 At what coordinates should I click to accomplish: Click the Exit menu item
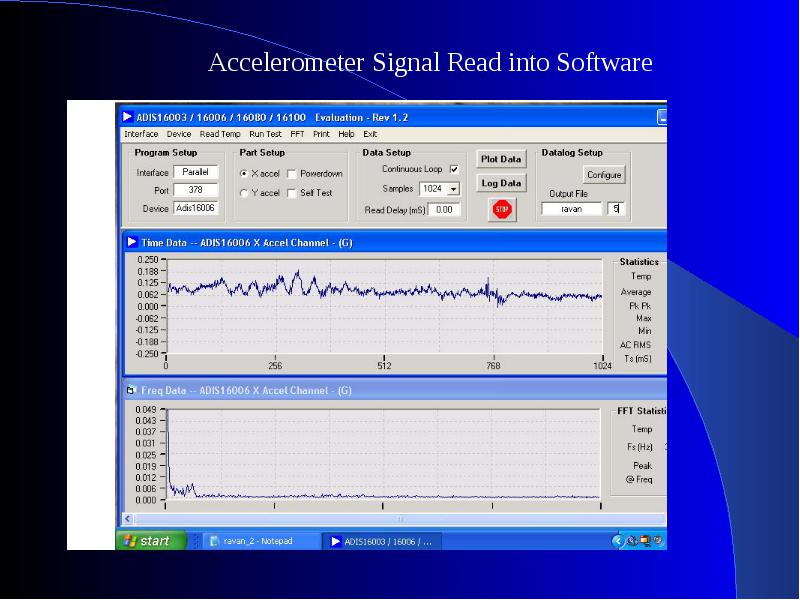pos(370,134)
